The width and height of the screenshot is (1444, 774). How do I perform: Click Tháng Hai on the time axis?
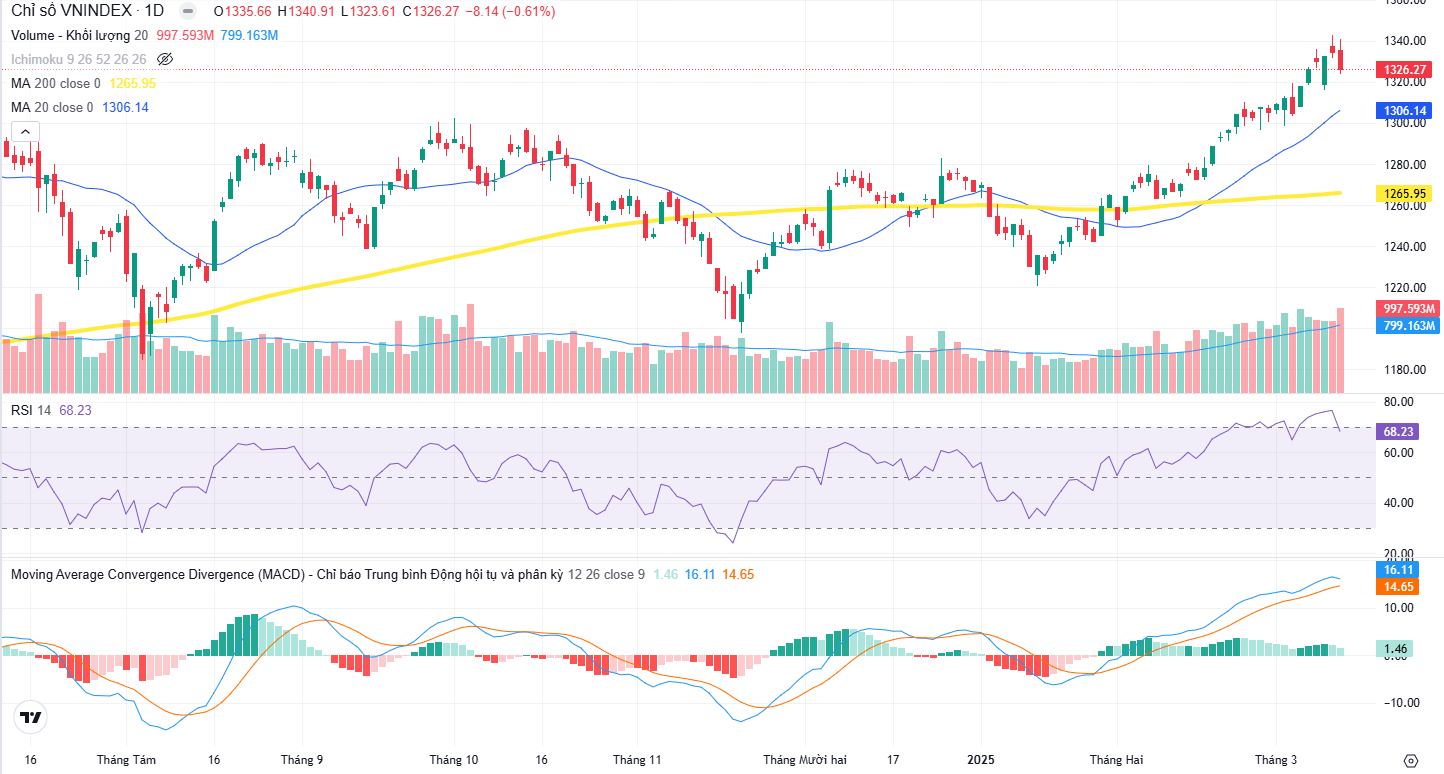[x=1116, y=760]
